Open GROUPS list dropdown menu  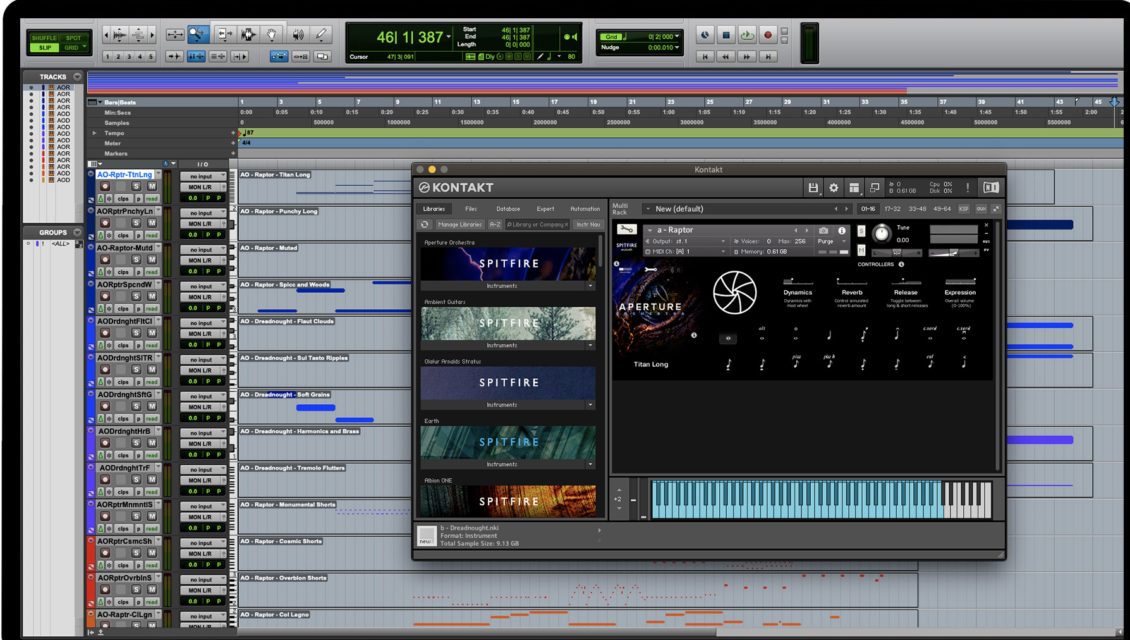pyautogui.click(x=77, y=233)
